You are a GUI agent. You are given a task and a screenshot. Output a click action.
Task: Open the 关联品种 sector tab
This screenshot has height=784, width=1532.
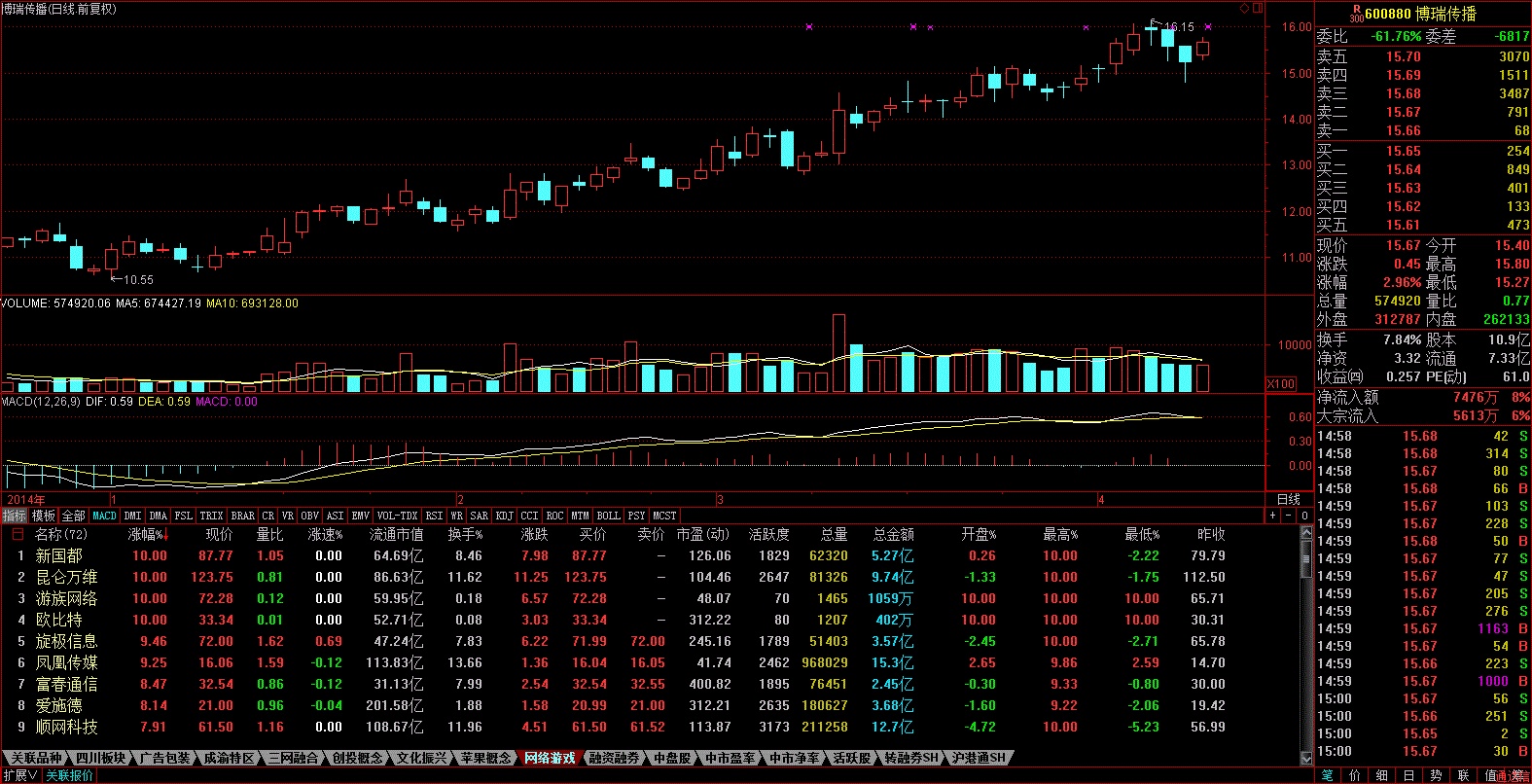[36, 758]
